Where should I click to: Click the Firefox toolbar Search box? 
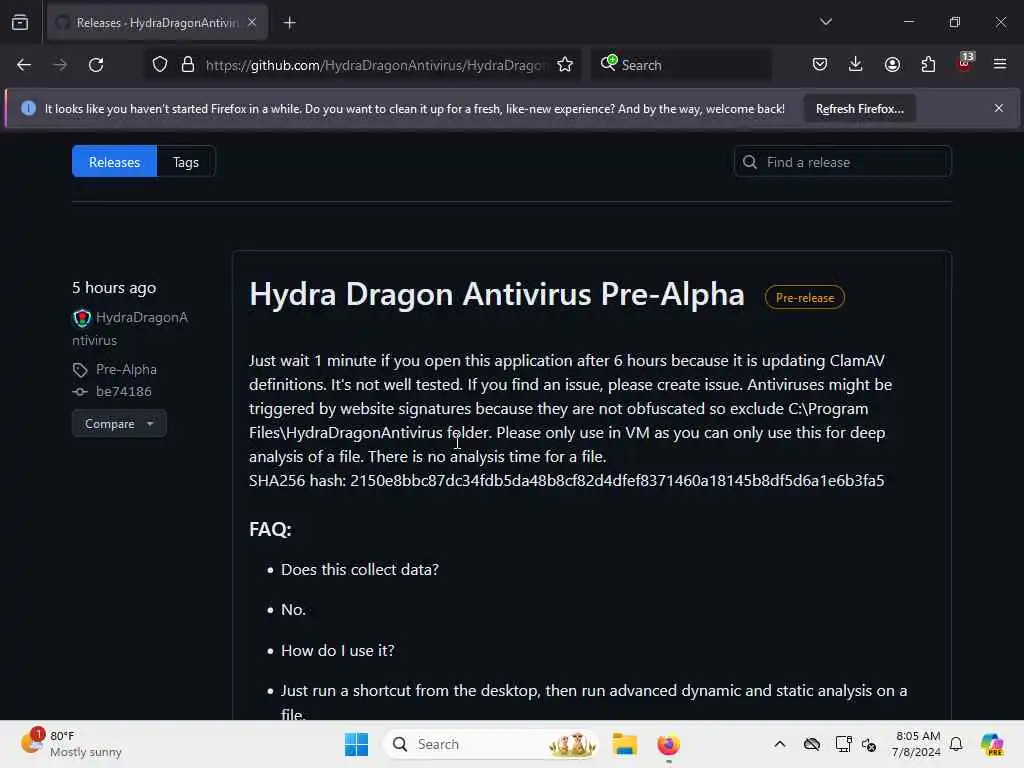681,65
